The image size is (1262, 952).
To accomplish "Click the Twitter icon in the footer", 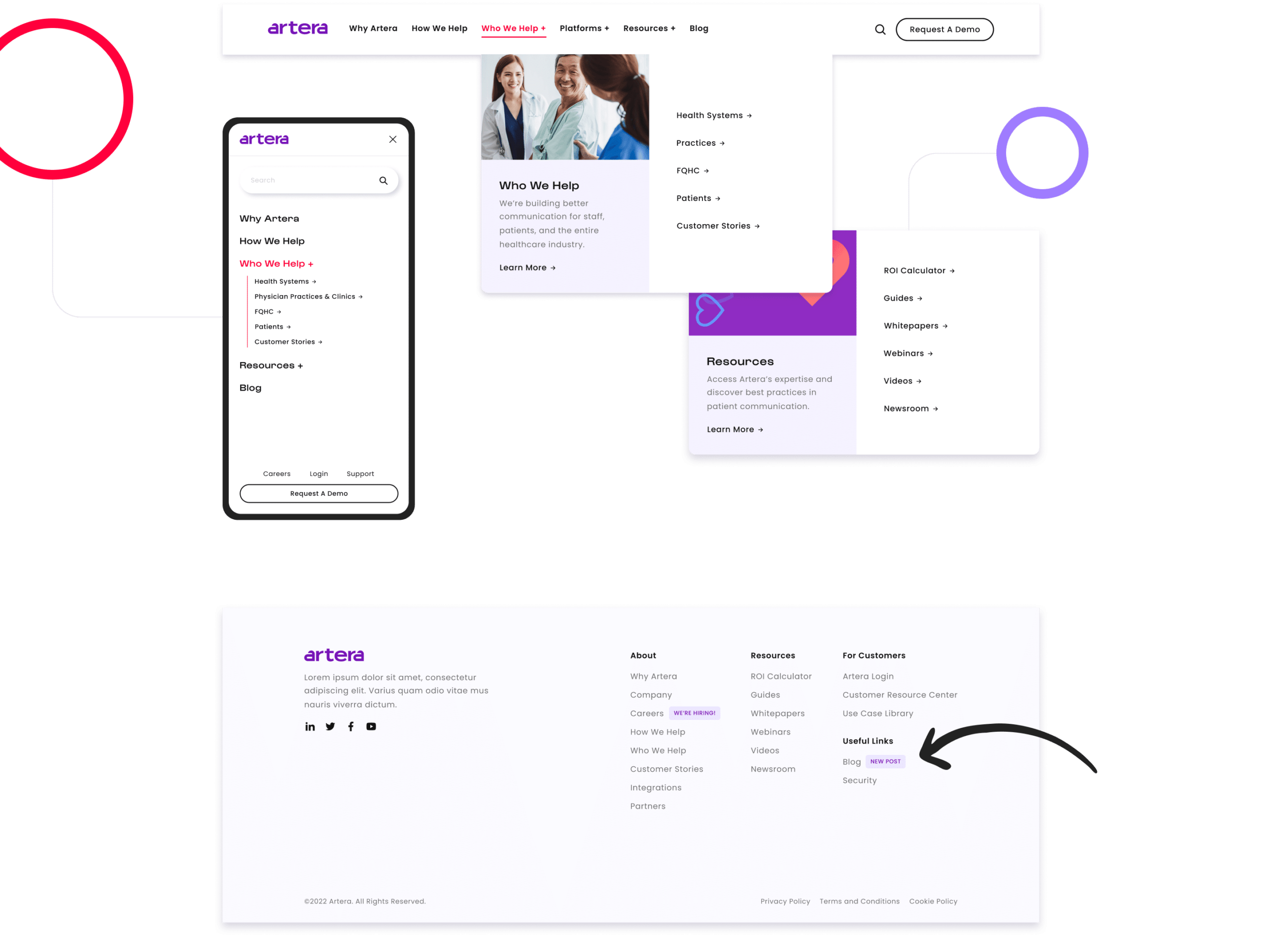I will pyautogui.click(x=330, y=726).
